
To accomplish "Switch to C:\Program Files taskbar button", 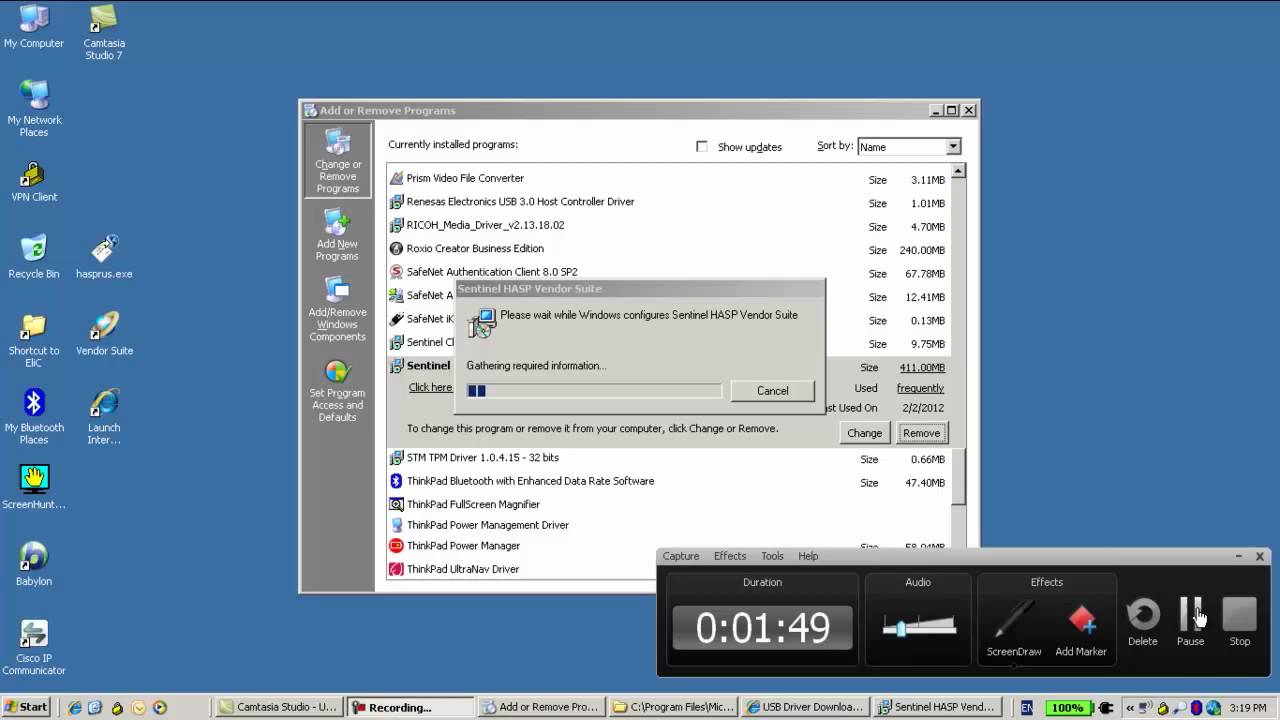I will 673,707.
